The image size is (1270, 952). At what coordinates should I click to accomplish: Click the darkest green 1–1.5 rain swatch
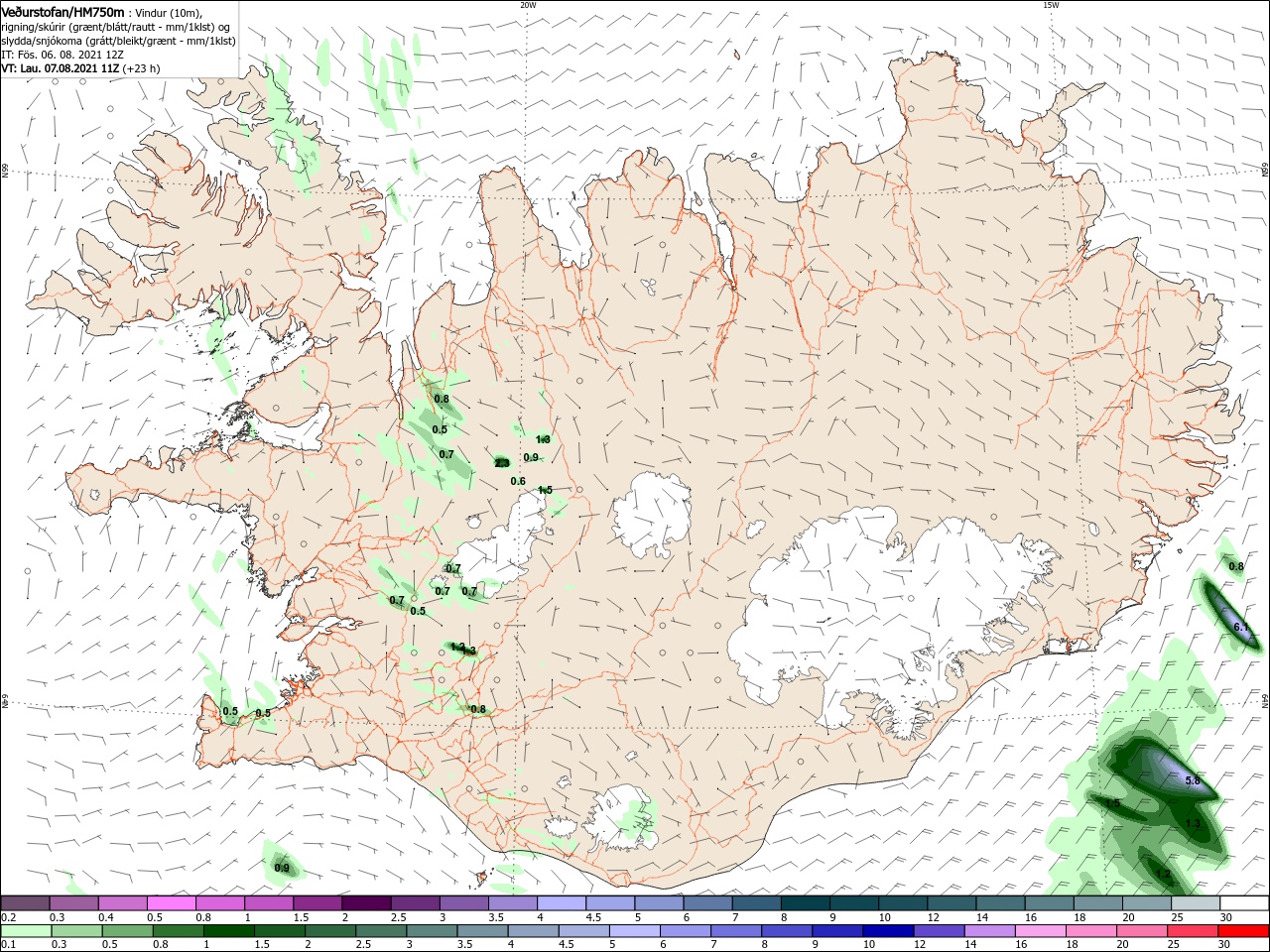tap(229, 931)
